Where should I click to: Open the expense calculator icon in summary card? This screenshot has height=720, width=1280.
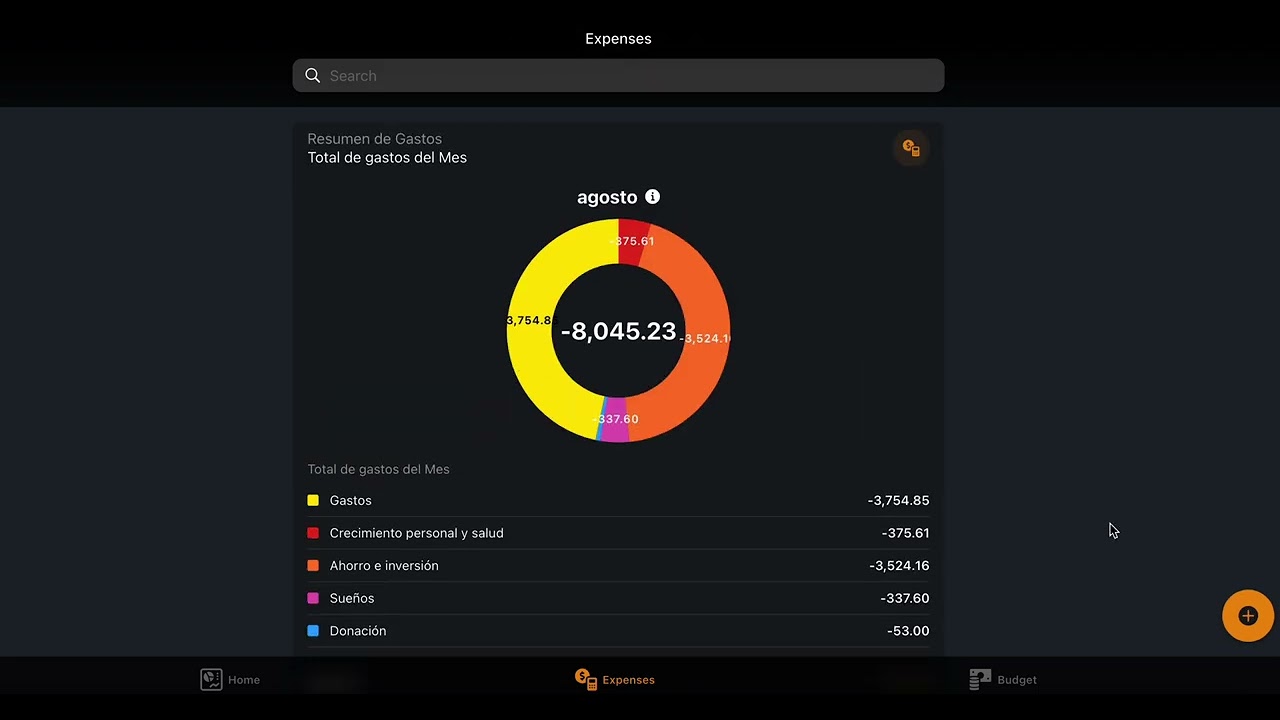click(911, 148)
